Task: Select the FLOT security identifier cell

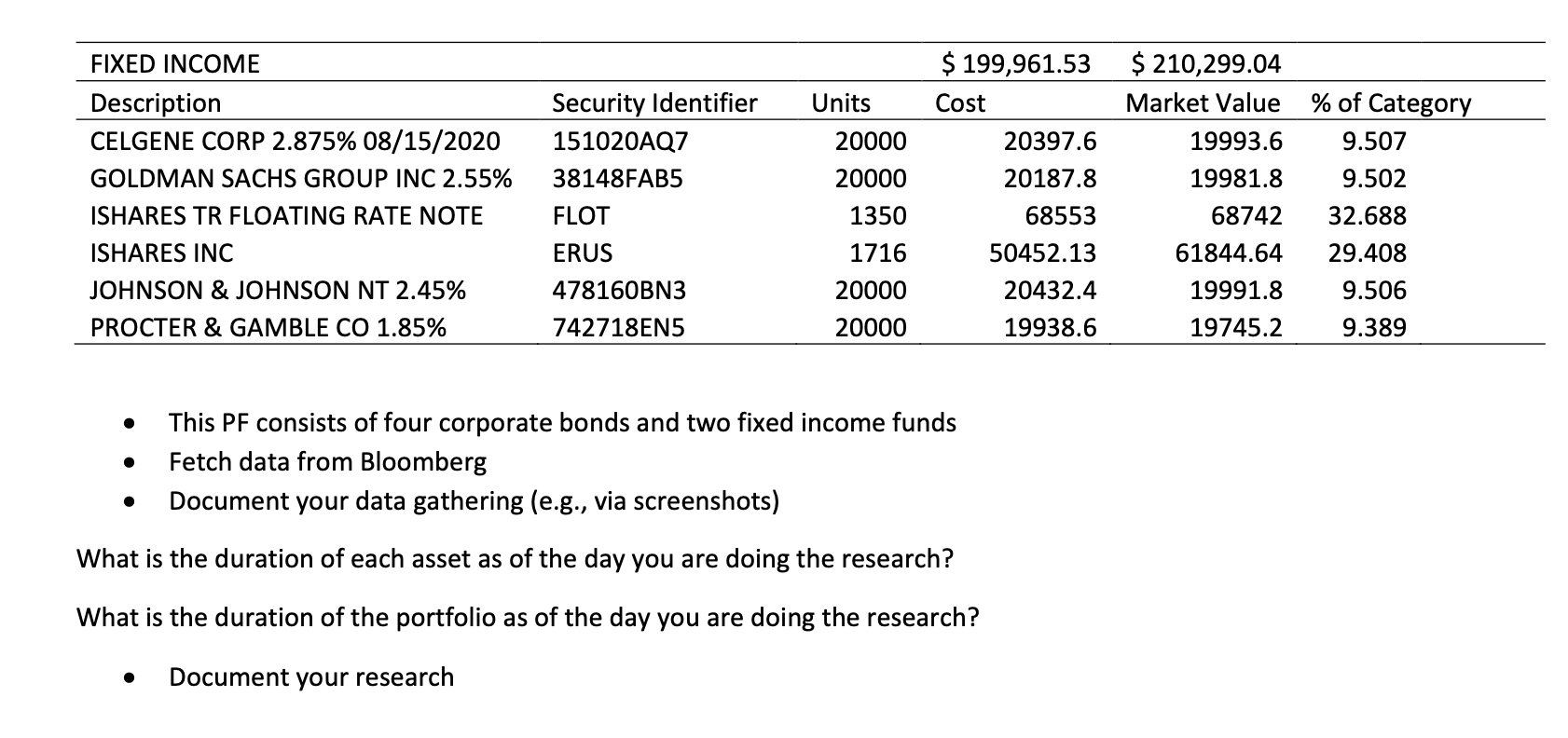Action: (581, 216)
